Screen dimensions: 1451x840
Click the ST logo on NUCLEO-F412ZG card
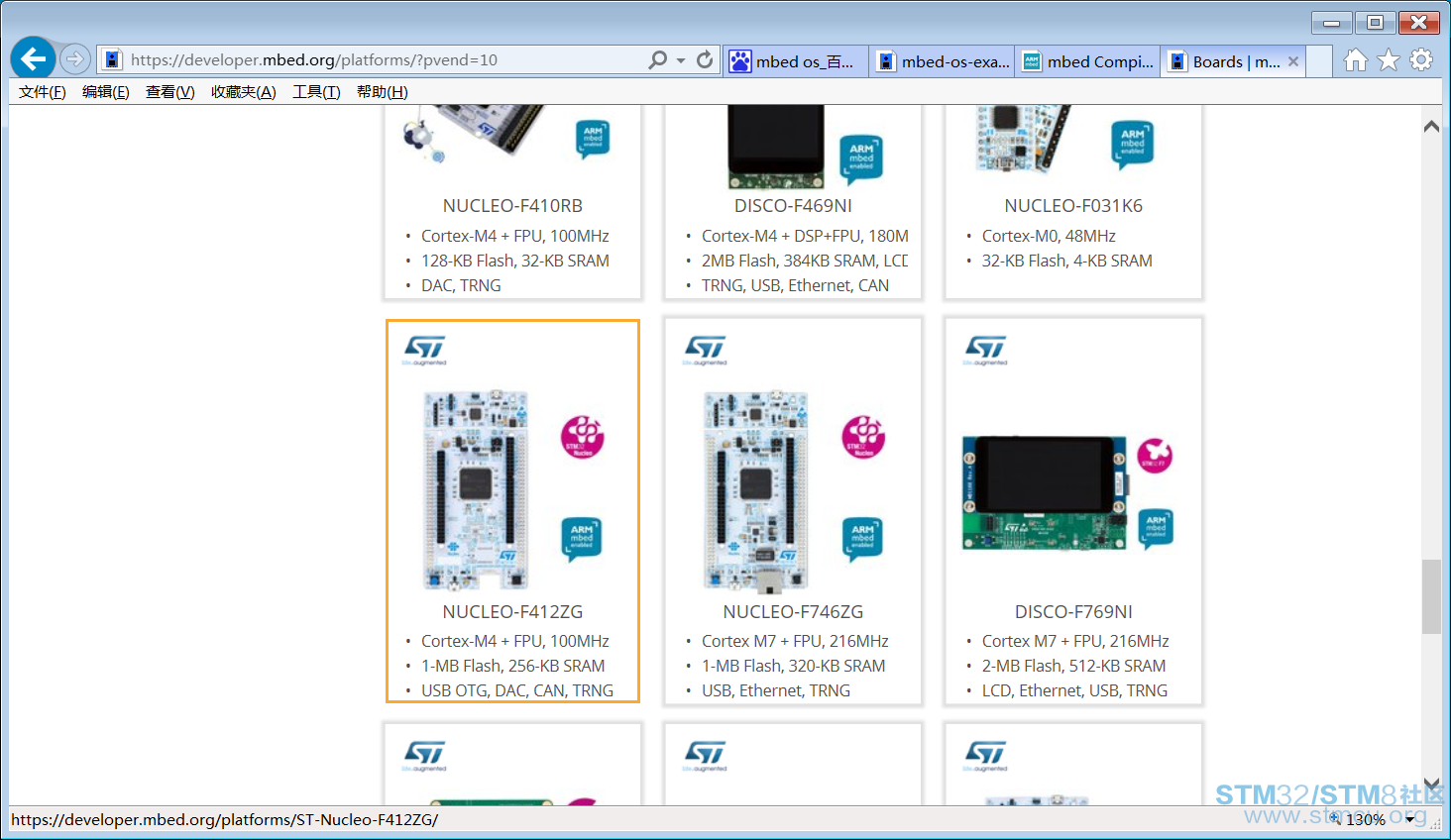coord(425,350)
